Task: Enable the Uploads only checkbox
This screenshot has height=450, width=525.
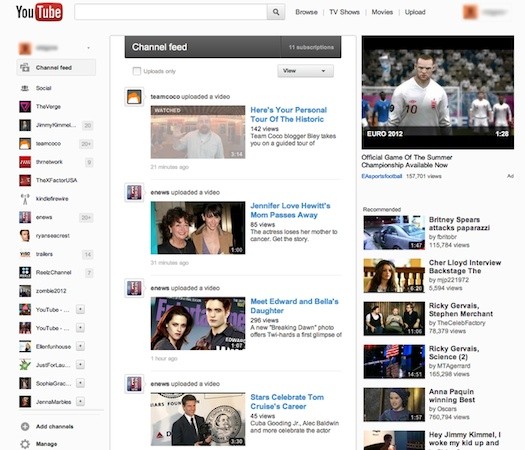Action: click(137, 71)
